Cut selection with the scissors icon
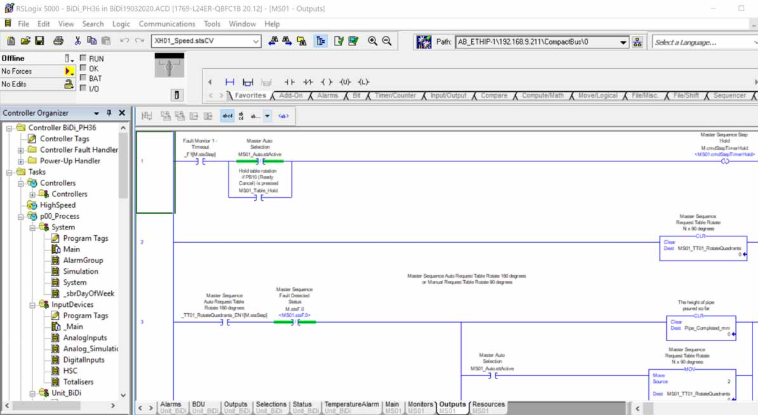Viewport: 758px width, 415px height. coord(77,41)
